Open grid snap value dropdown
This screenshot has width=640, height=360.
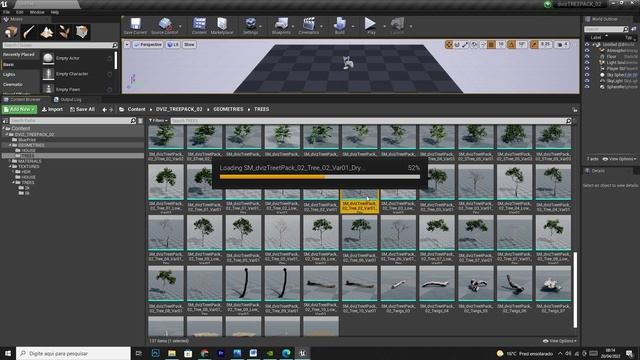pyautogui.click(x=501, y=44)
